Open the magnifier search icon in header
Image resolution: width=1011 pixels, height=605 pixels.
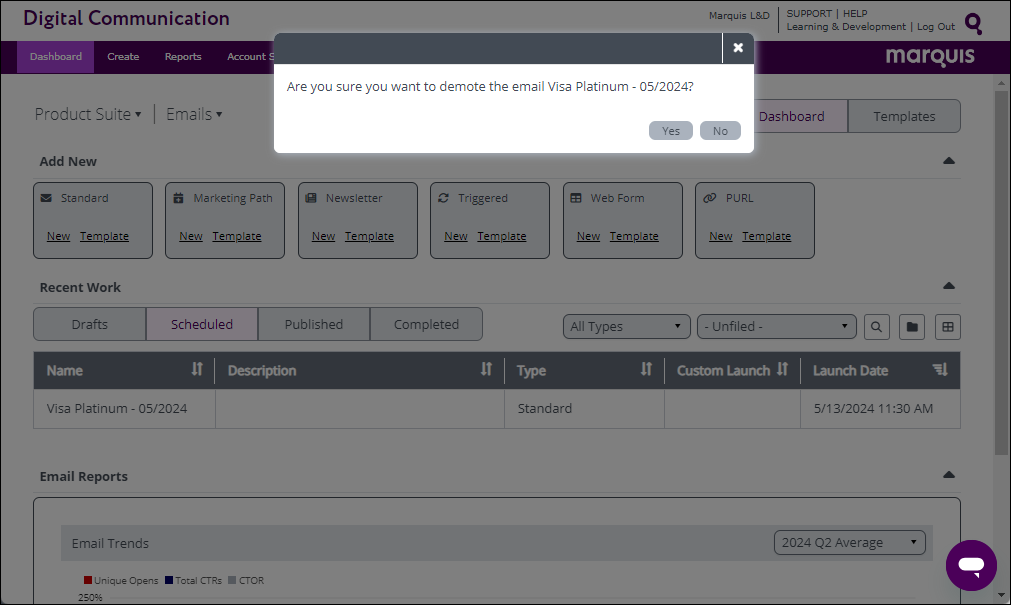pyautogui.click(x=974, y=24)
